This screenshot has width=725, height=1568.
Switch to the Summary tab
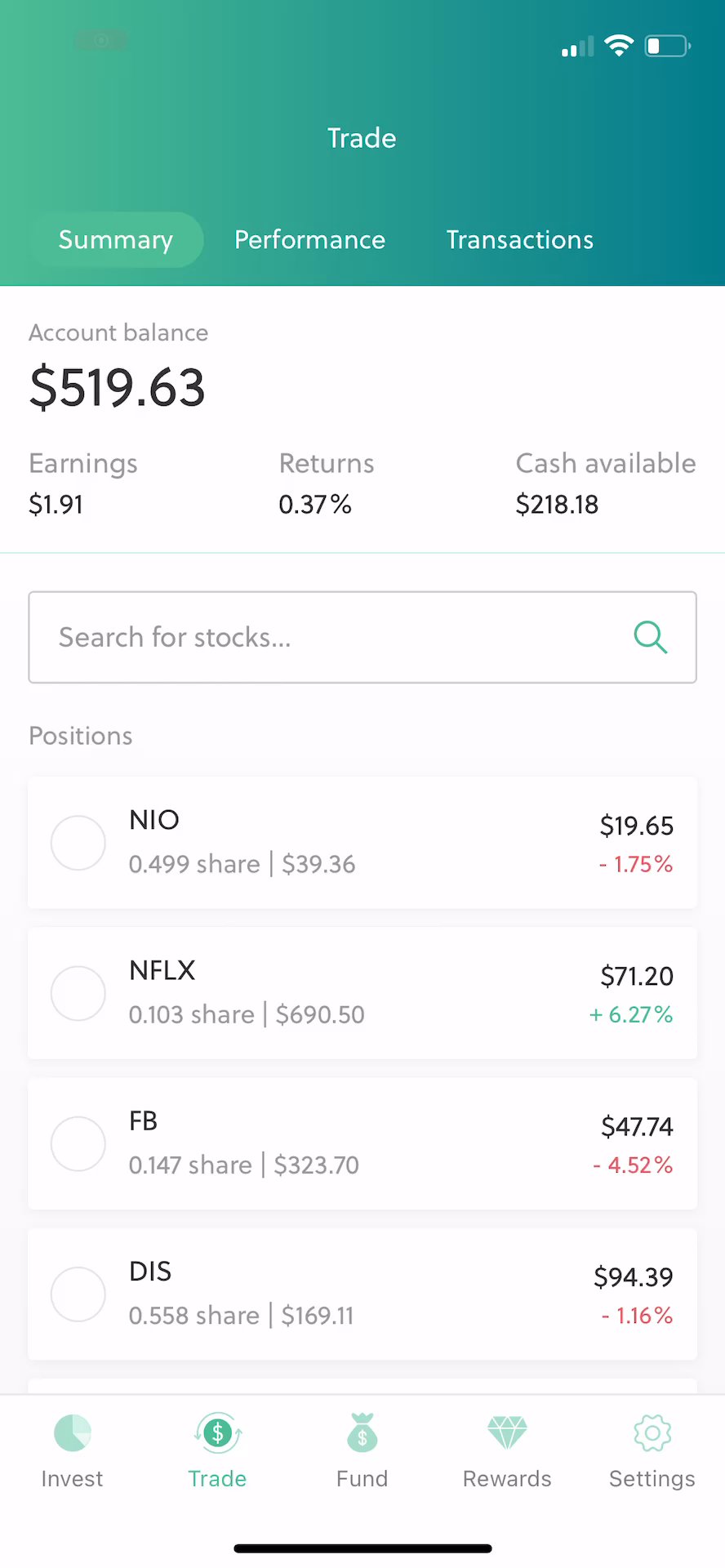pos(116,240)
